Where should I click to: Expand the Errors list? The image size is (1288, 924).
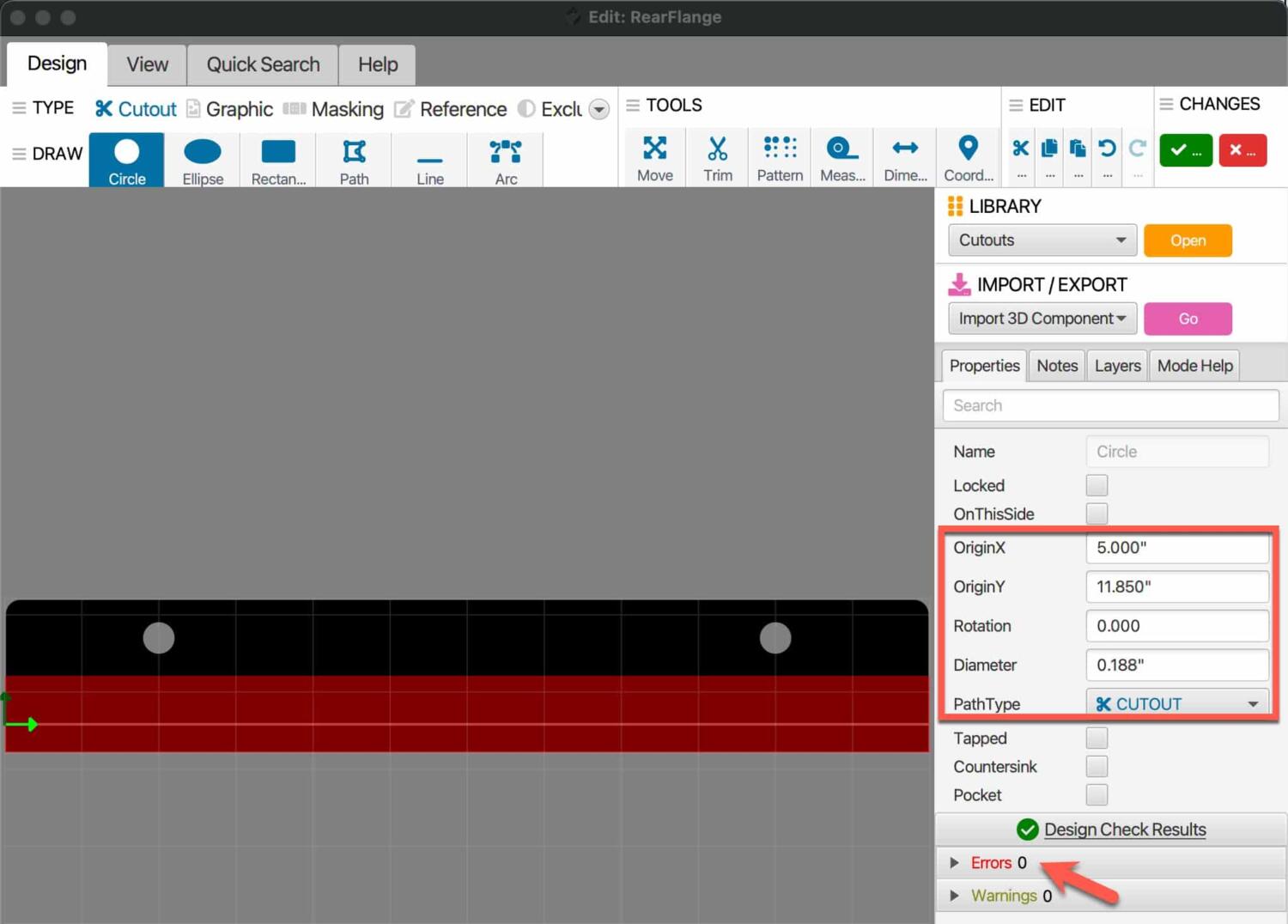point(954,863)
